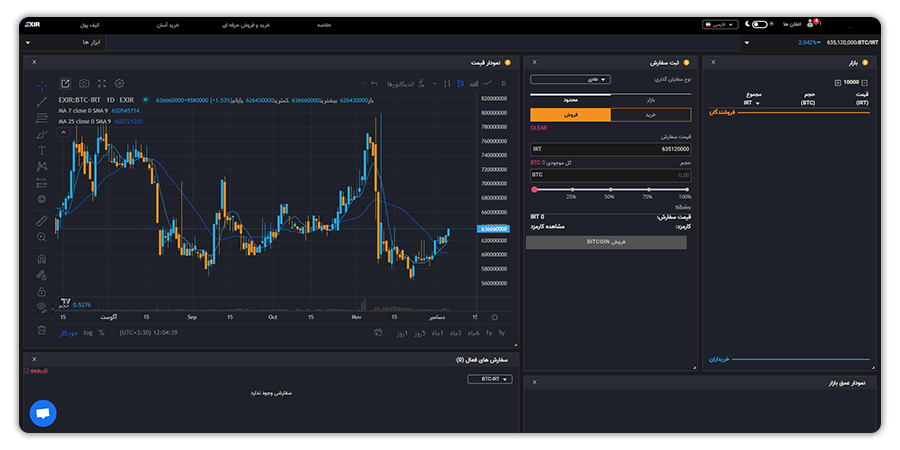The image size is (900, 450).
Task: Open the Fibonacci/gann lines tool
Action: (x=41, y=118)
